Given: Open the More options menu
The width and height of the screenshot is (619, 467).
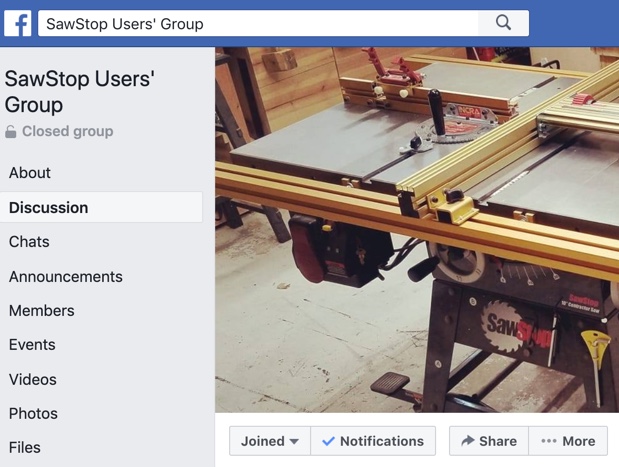Looking at the screenshot, I should pos(568,441).
